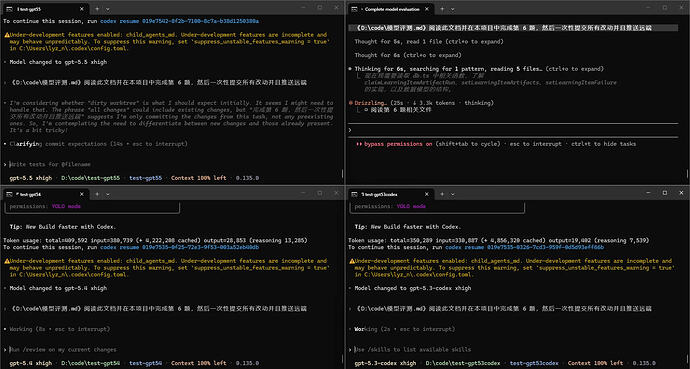Click the terminal icon on the test-gpt55 tab
690x369 pixels.
[9, 9]
